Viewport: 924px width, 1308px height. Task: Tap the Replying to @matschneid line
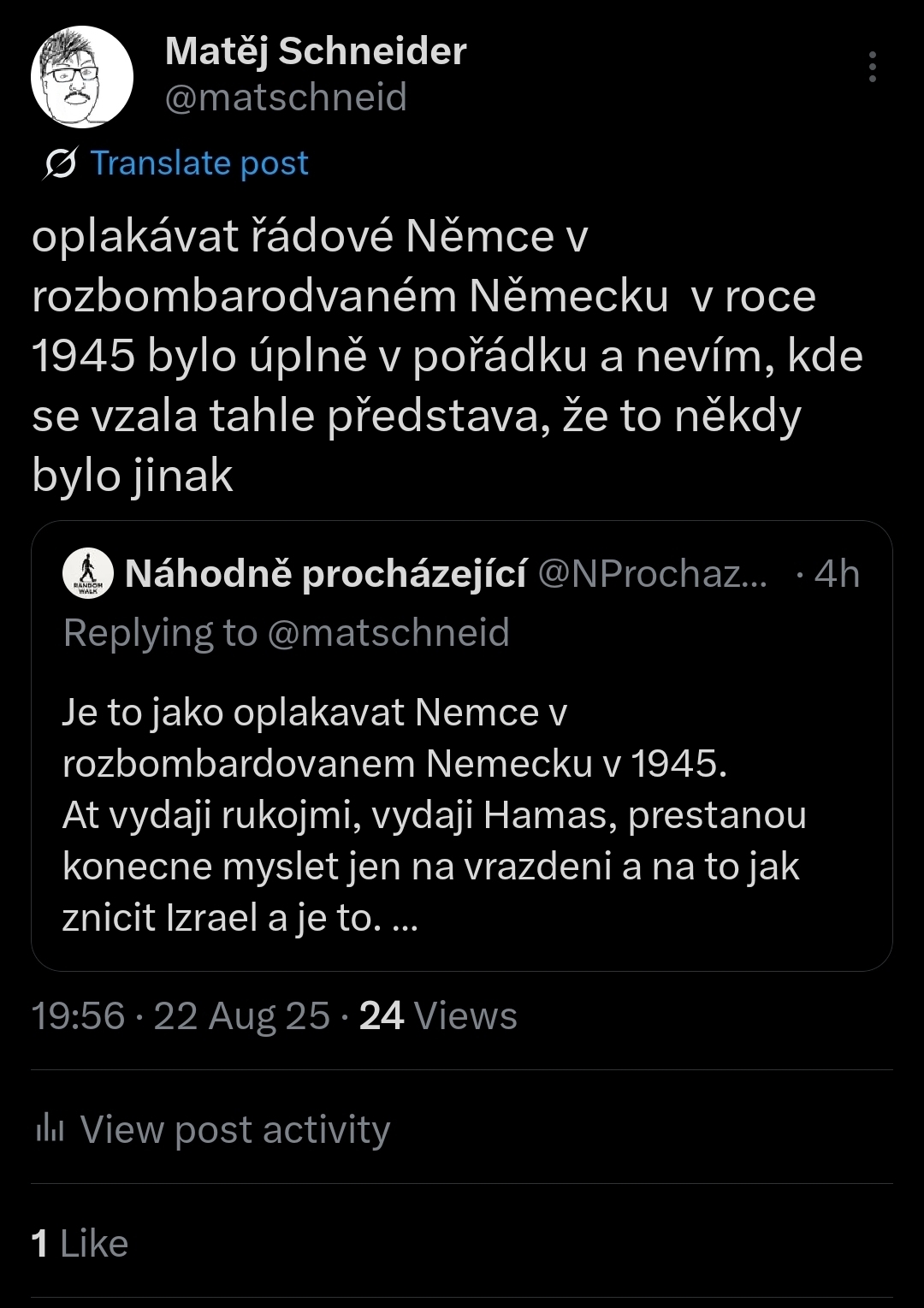pyautogui.click(x=287, y=633)
